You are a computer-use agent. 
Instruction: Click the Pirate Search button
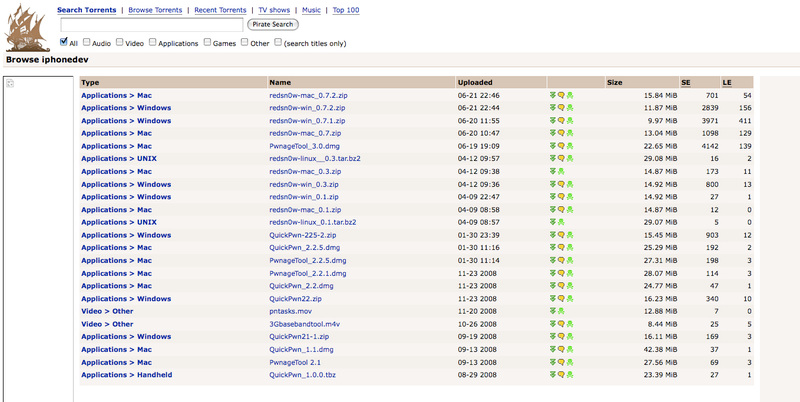coord(273,24)
